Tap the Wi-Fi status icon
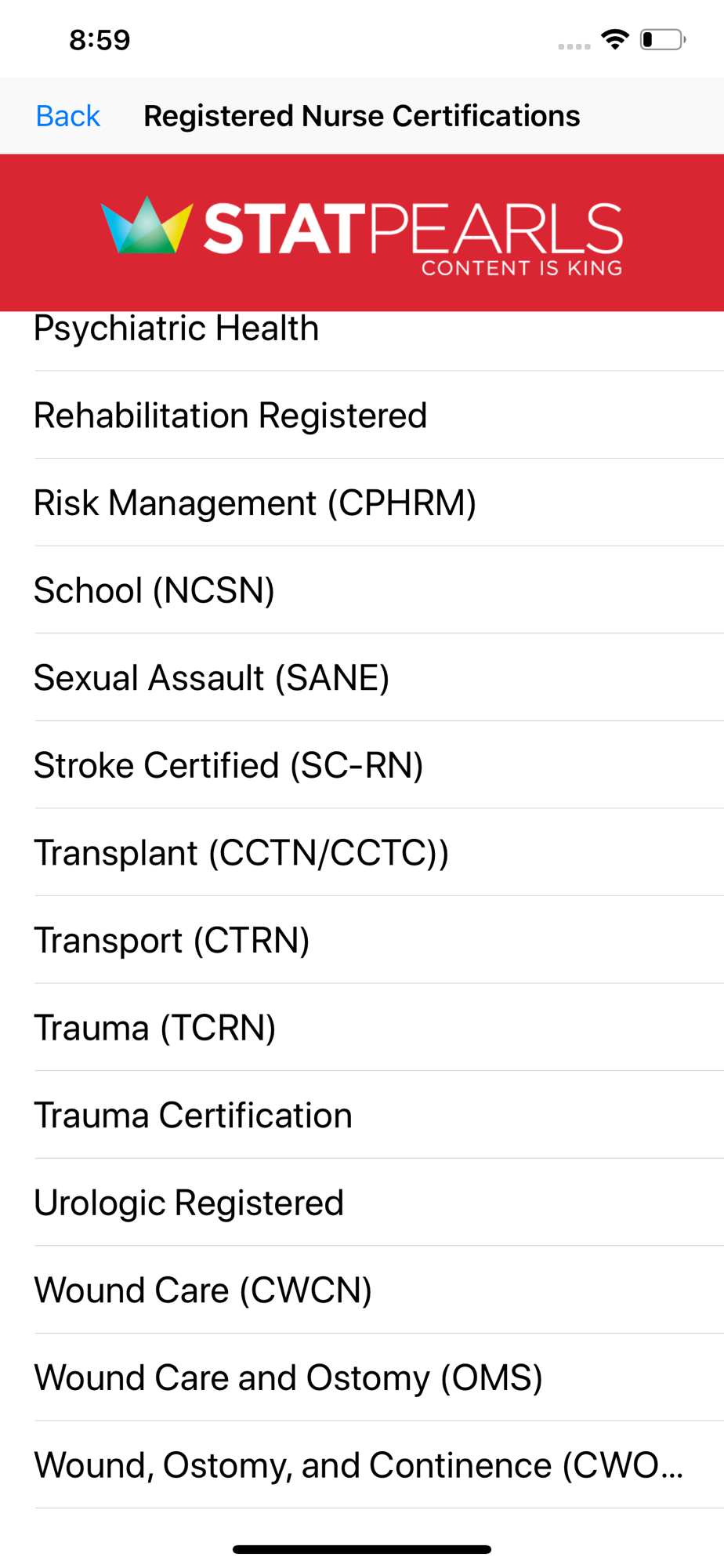The height and width of the screenshot is (1568, 724). 615,39
